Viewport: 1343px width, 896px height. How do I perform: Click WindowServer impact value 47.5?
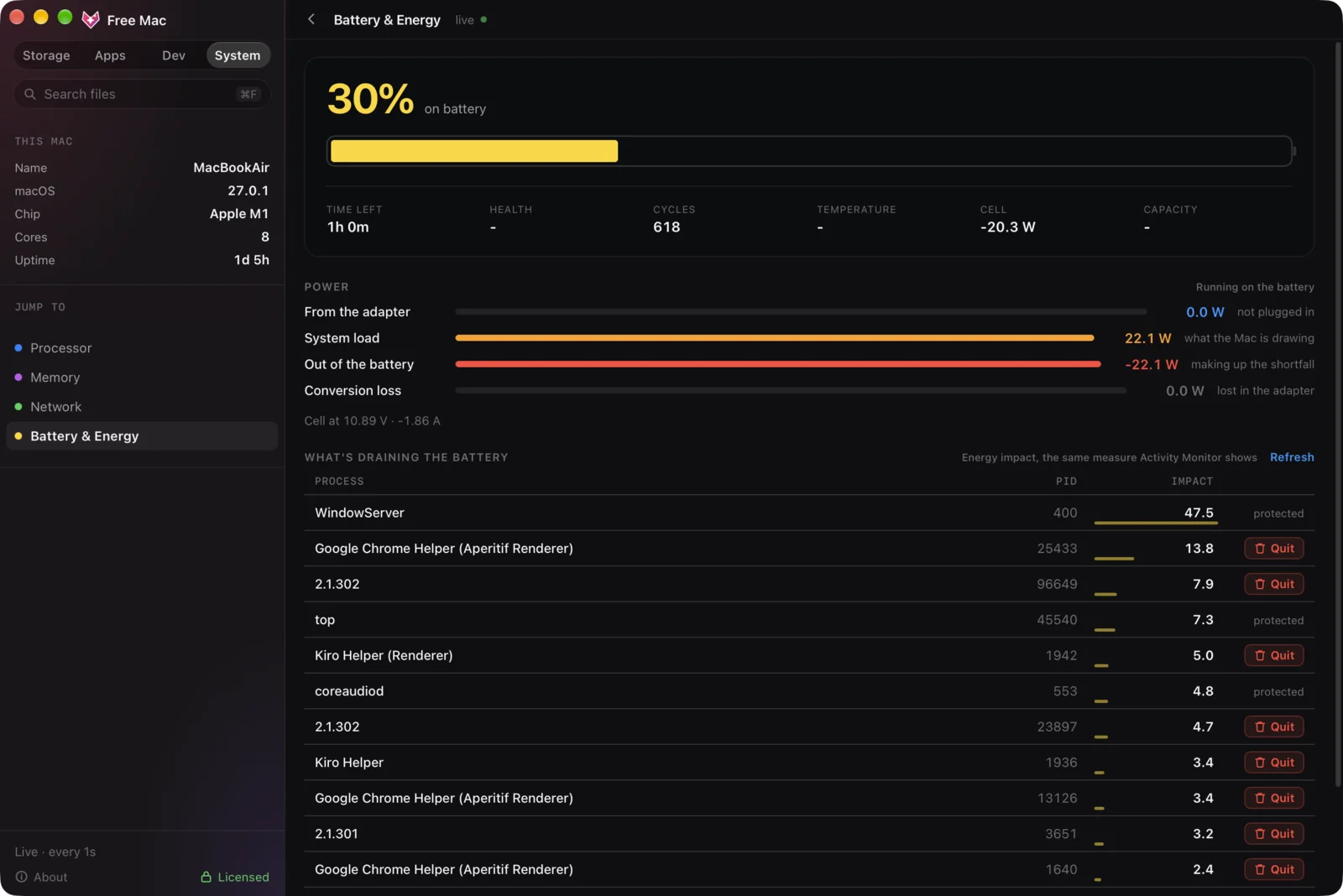pos(1199,513)
